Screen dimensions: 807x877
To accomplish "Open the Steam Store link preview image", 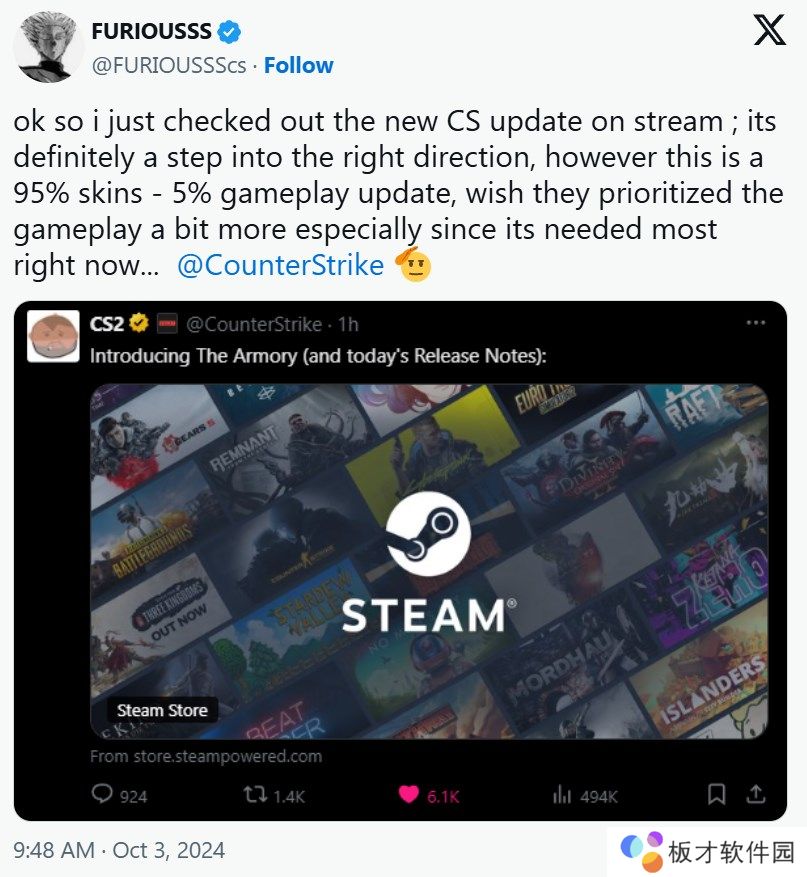I will click(x=429, y=561).
